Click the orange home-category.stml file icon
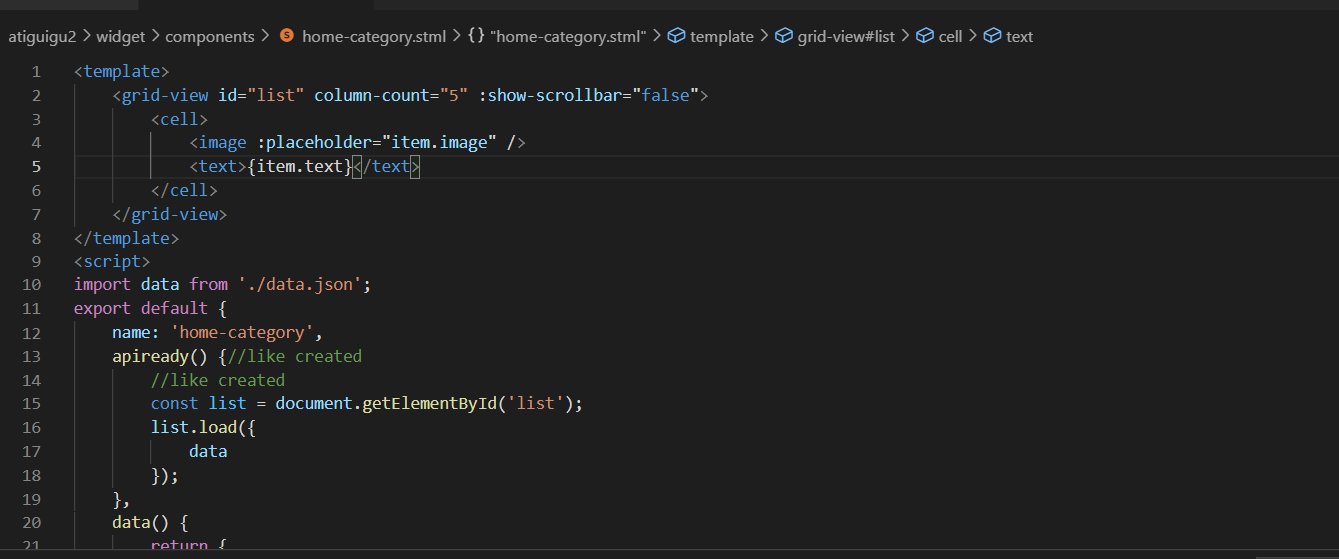The image size is (1339, 559). 287,36
